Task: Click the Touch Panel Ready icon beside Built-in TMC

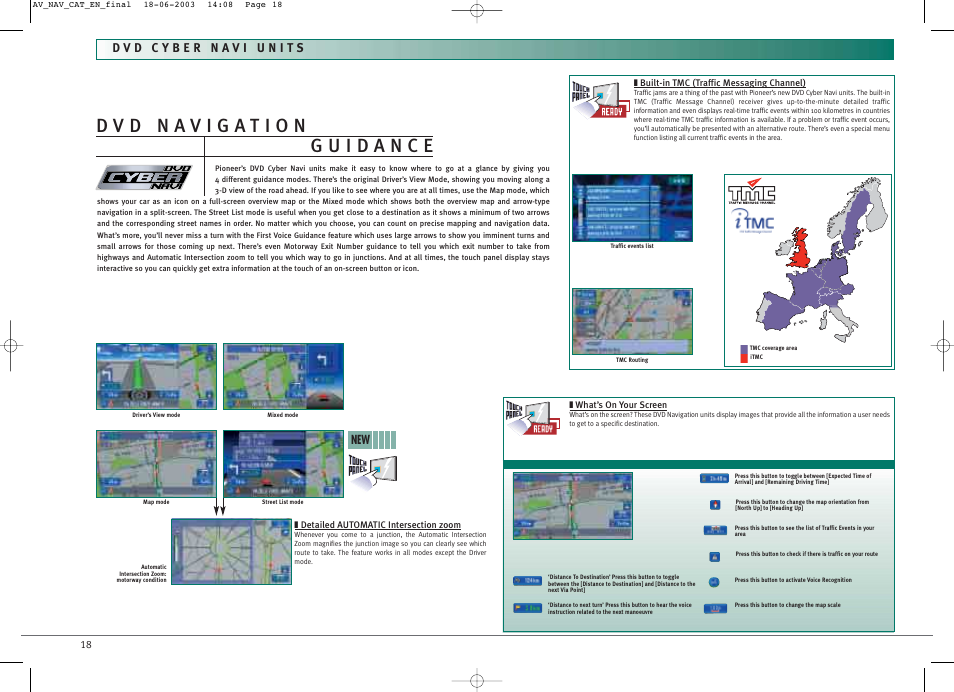Action: coord(600,100)
